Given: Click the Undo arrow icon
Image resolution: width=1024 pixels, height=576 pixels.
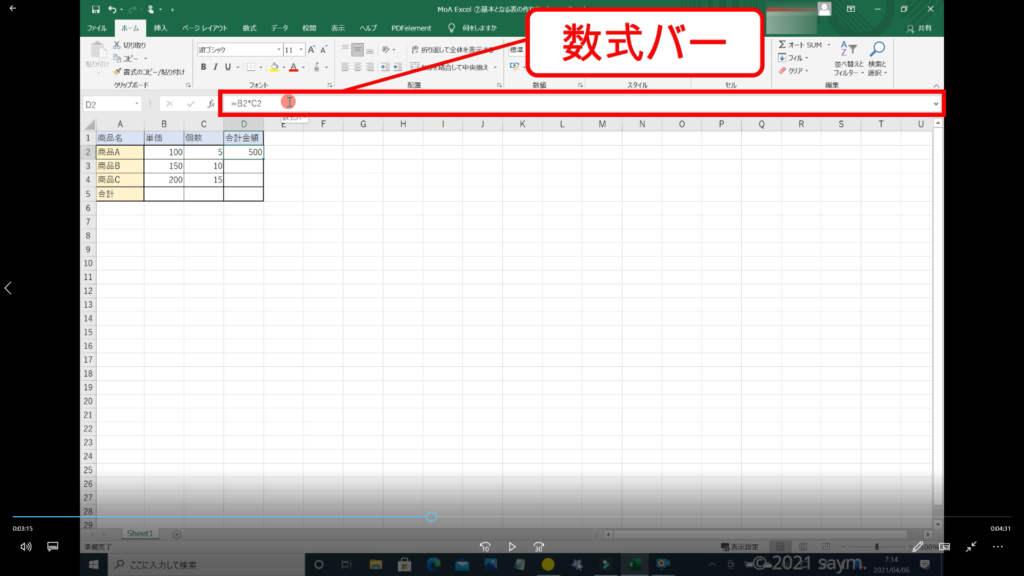Looking at the screenshot, I should 113,9.
